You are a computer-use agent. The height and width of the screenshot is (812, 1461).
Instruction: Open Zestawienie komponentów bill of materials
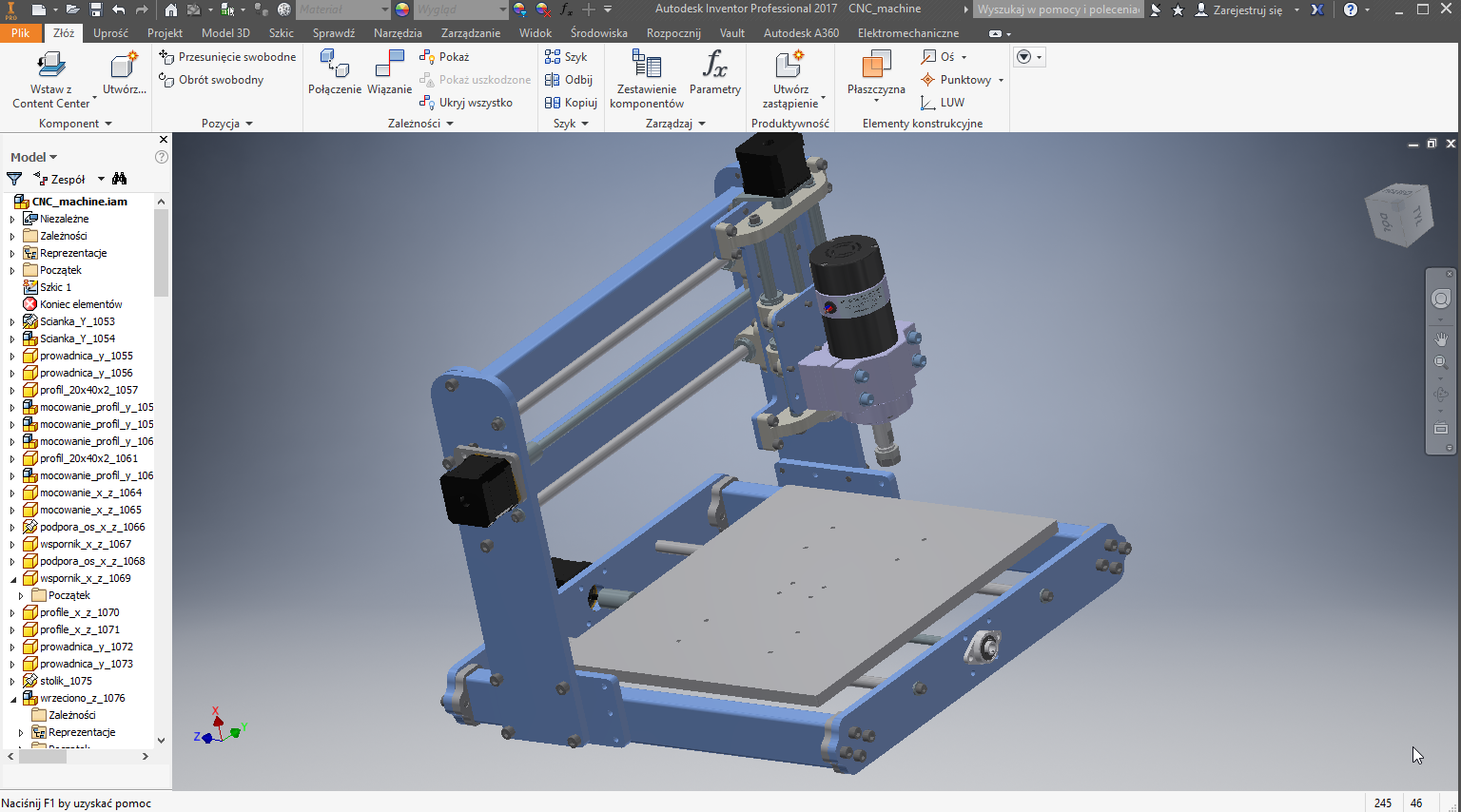coord(646,67)
